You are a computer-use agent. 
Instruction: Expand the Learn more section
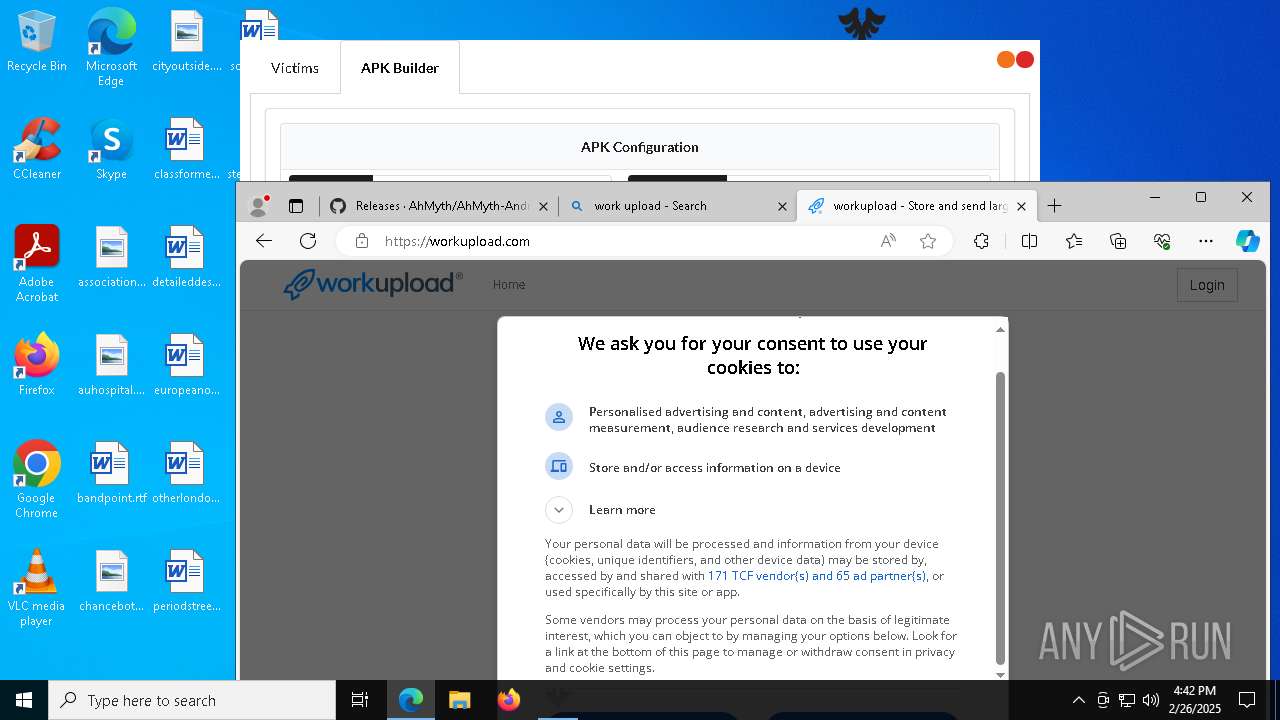(x=559, y=509)
